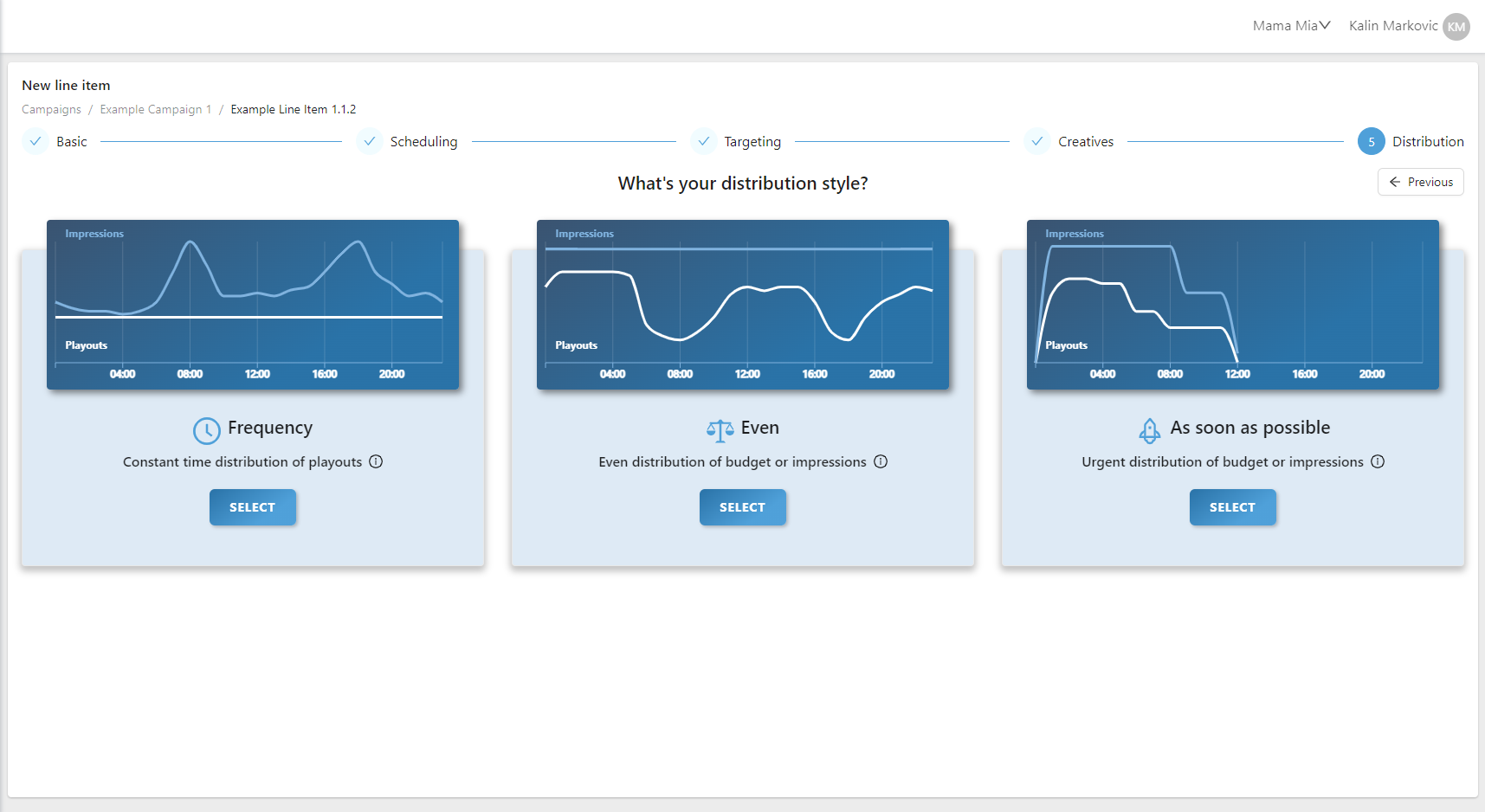Click the clock icon beside Frequency
The width and height of the screenshot is (1485, 812).
(x=206, y=430)
